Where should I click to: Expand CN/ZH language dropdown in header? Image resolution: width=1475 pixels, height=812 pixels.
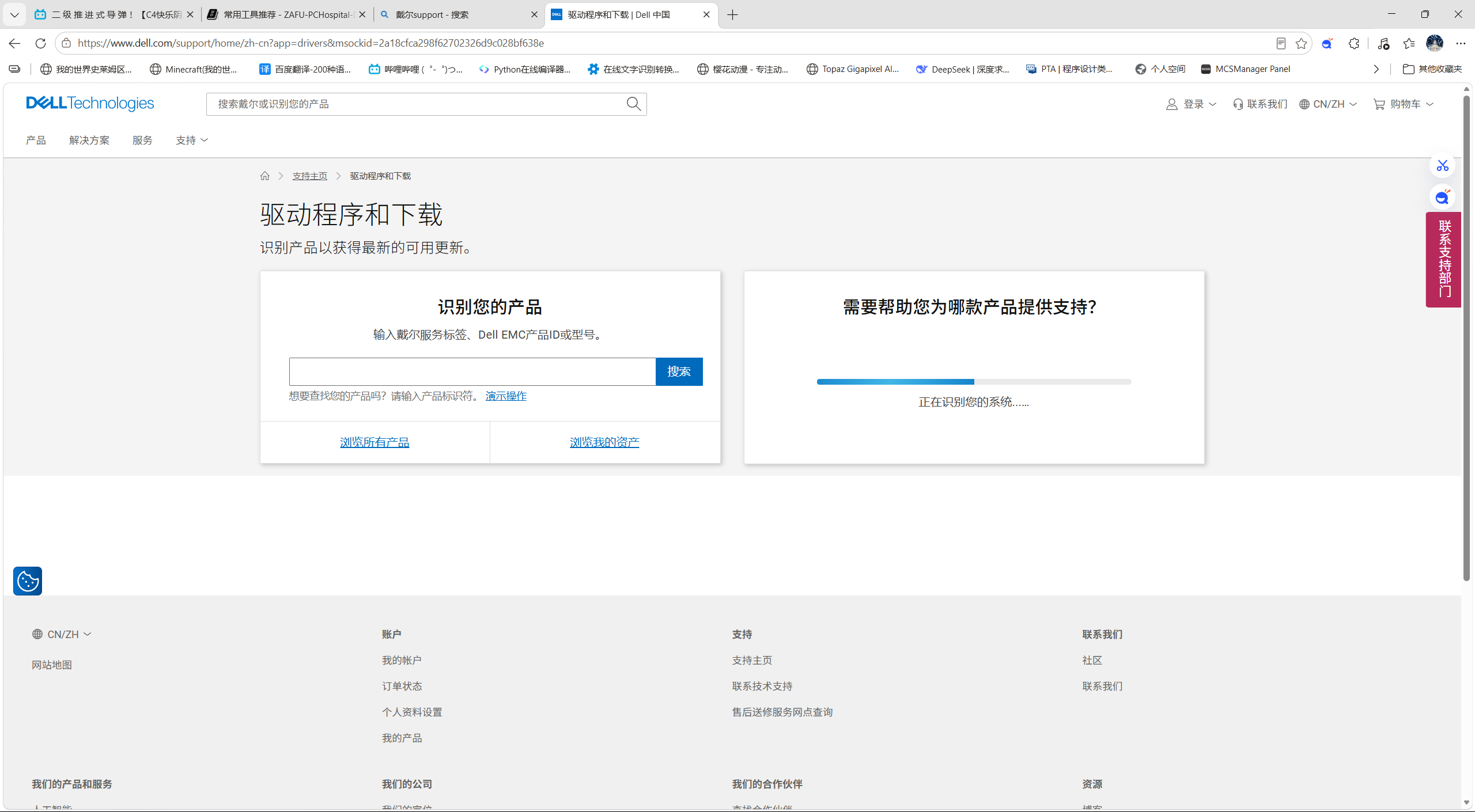[1328, 104]
